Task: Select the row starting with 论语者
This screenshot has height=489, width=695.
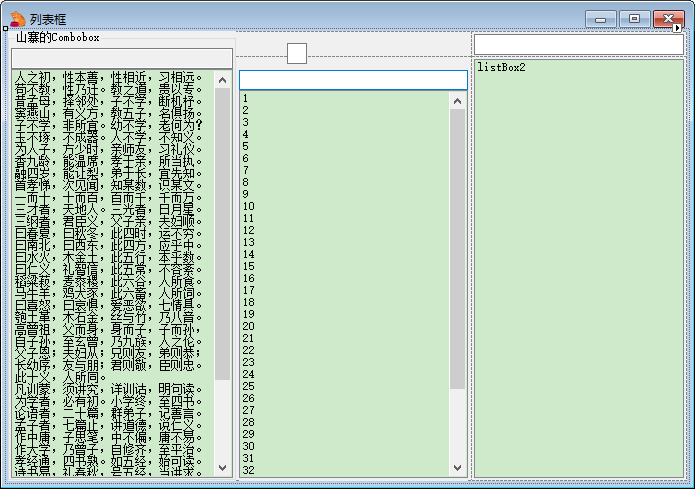Action: pos(113,413)
